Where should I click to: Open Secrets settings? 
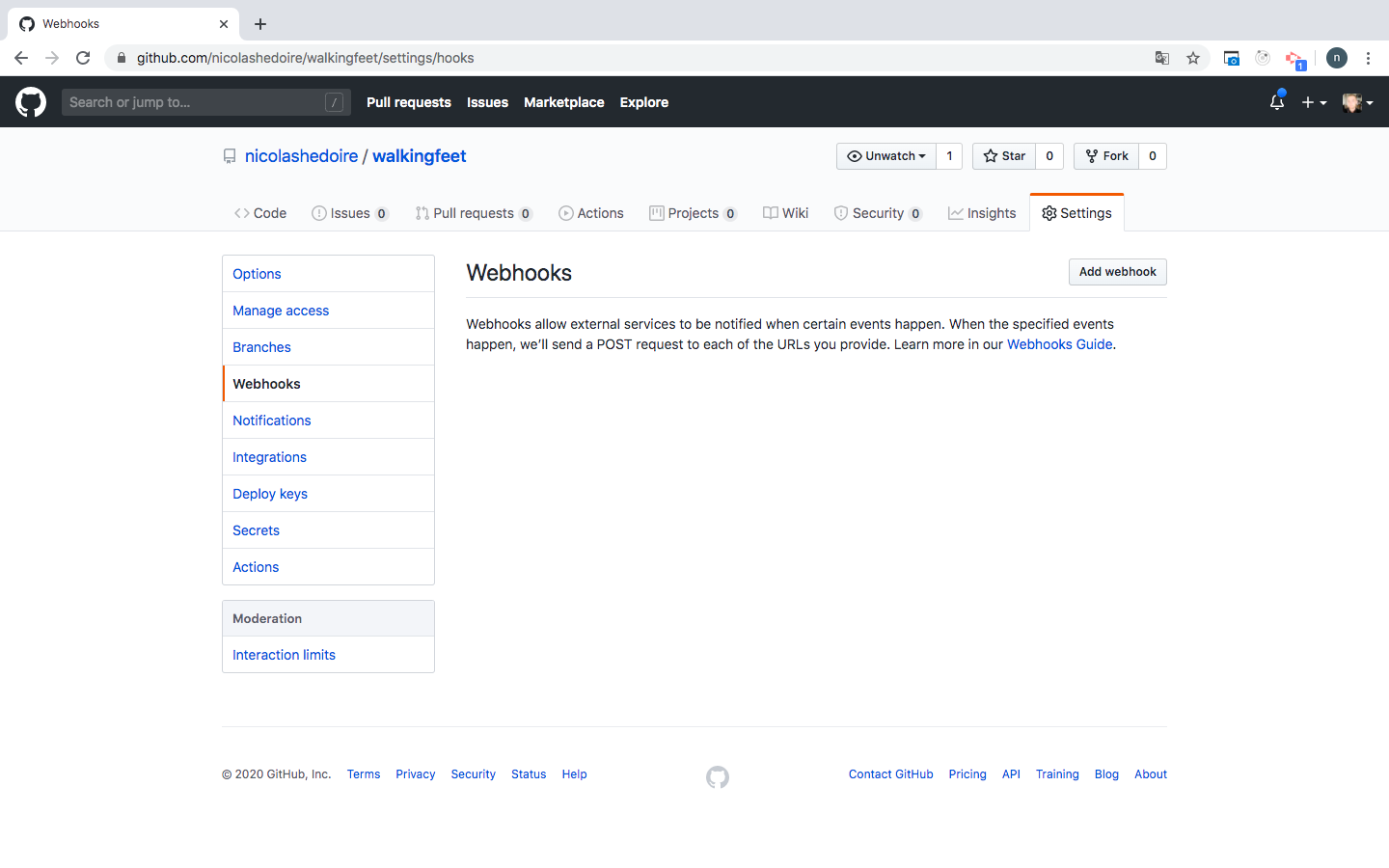click(328, 530)
